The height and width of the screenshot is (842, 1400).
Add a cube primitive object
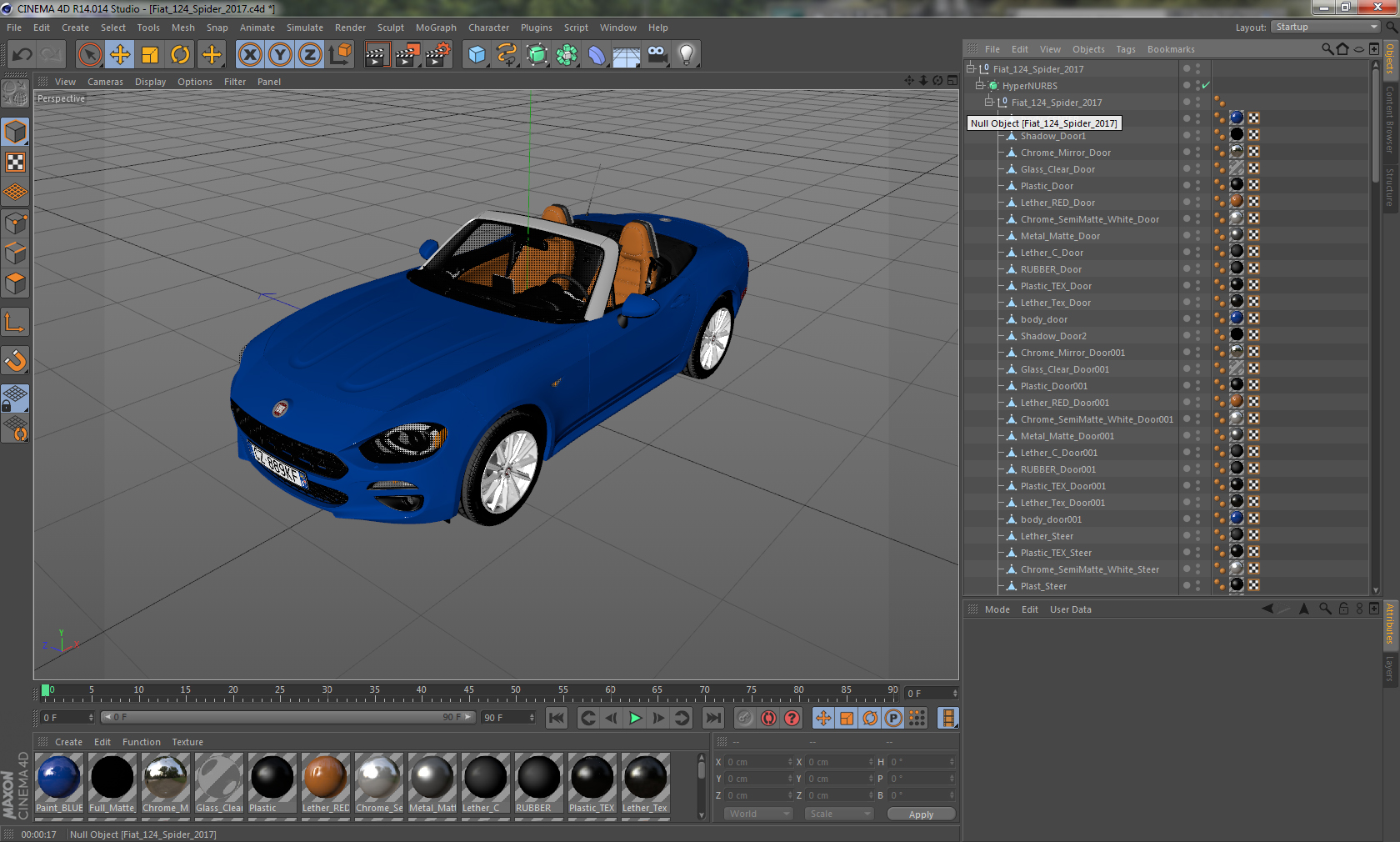477,55
